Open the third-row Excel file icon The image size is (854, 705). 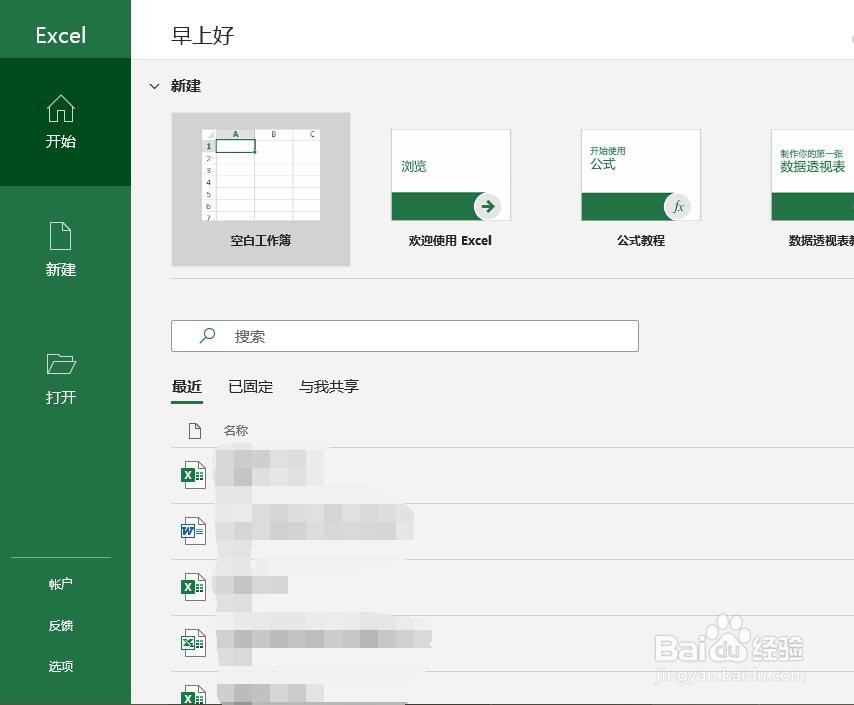[x=193, y=587]
